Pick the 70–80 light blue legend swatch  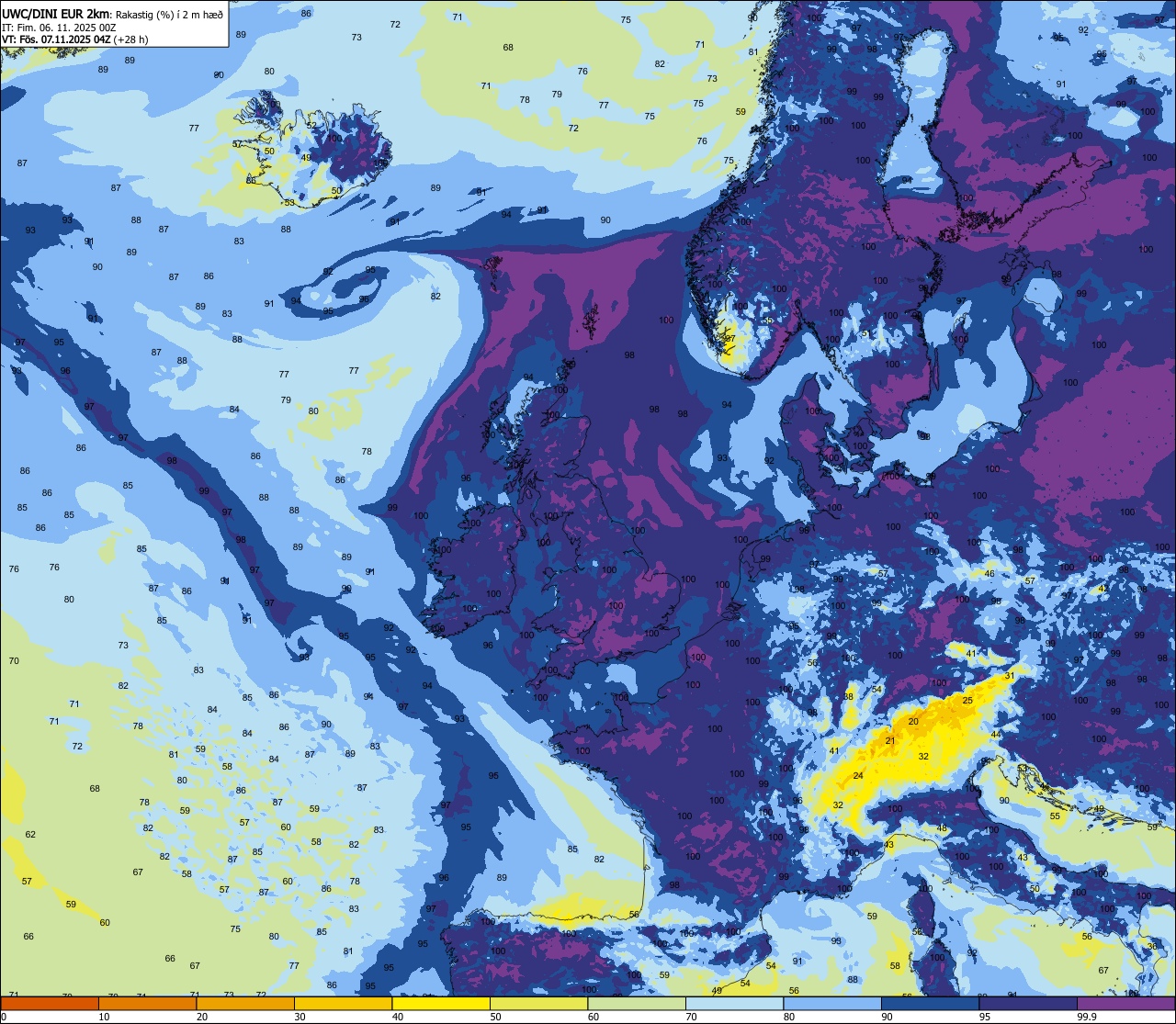[x=734, y=1003]
